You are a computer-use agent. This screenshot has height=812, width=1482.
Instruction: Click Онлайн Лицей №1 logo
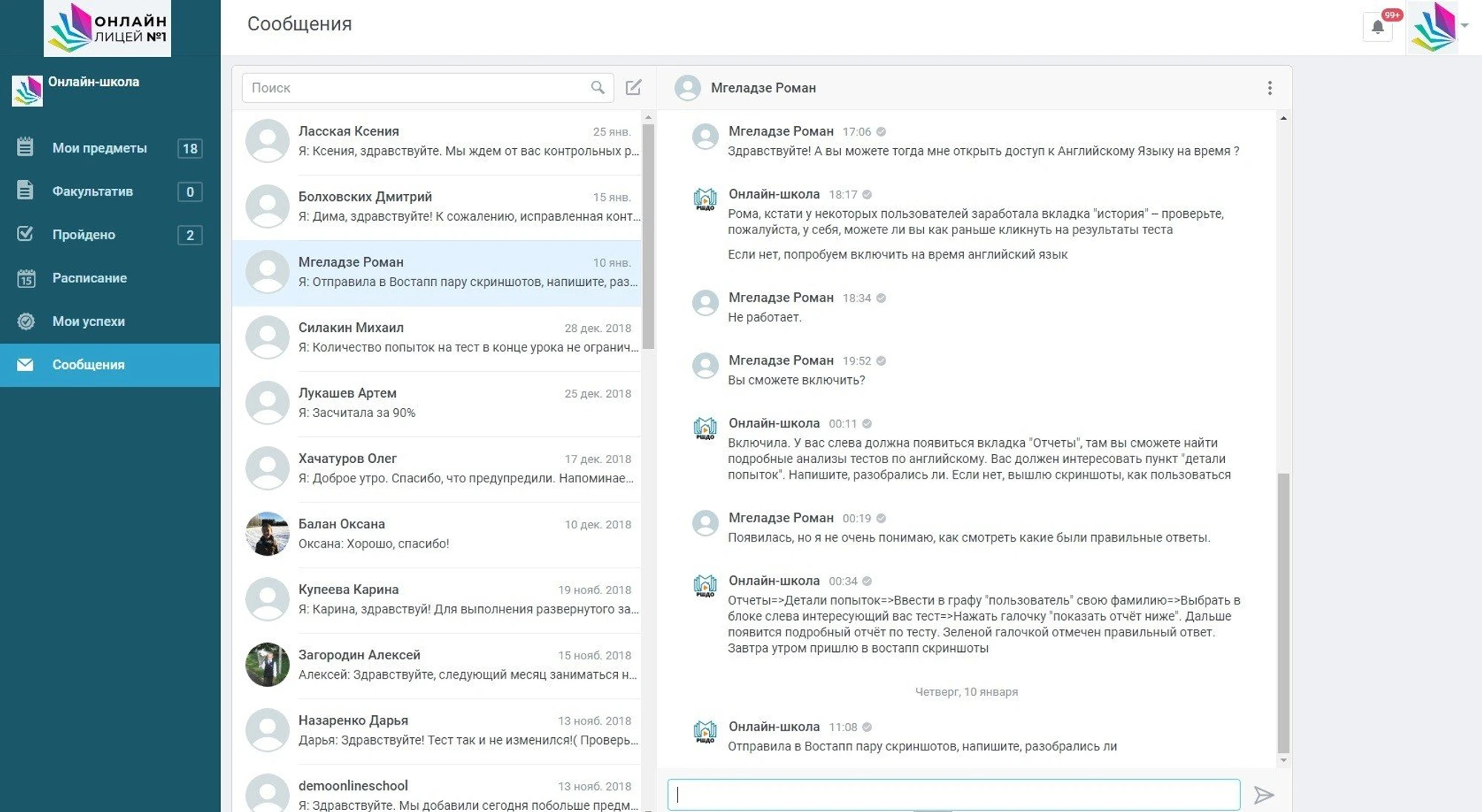[107, 28]
